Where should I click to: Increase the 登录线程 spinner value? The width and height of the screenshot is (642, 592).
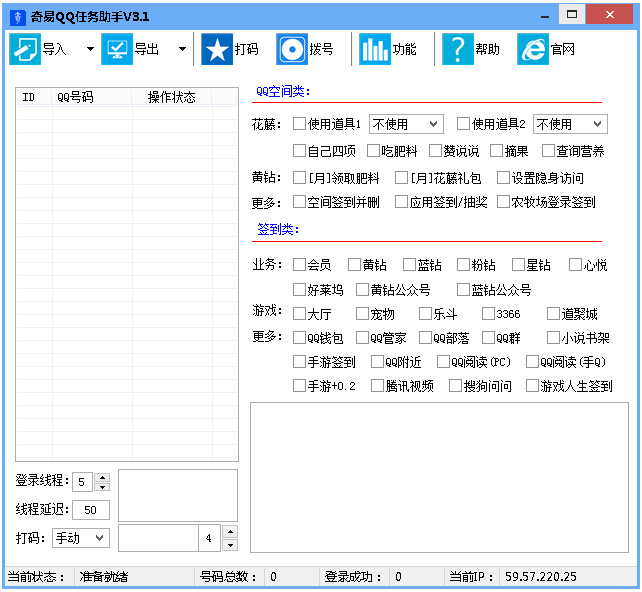[x=101, y=477]
